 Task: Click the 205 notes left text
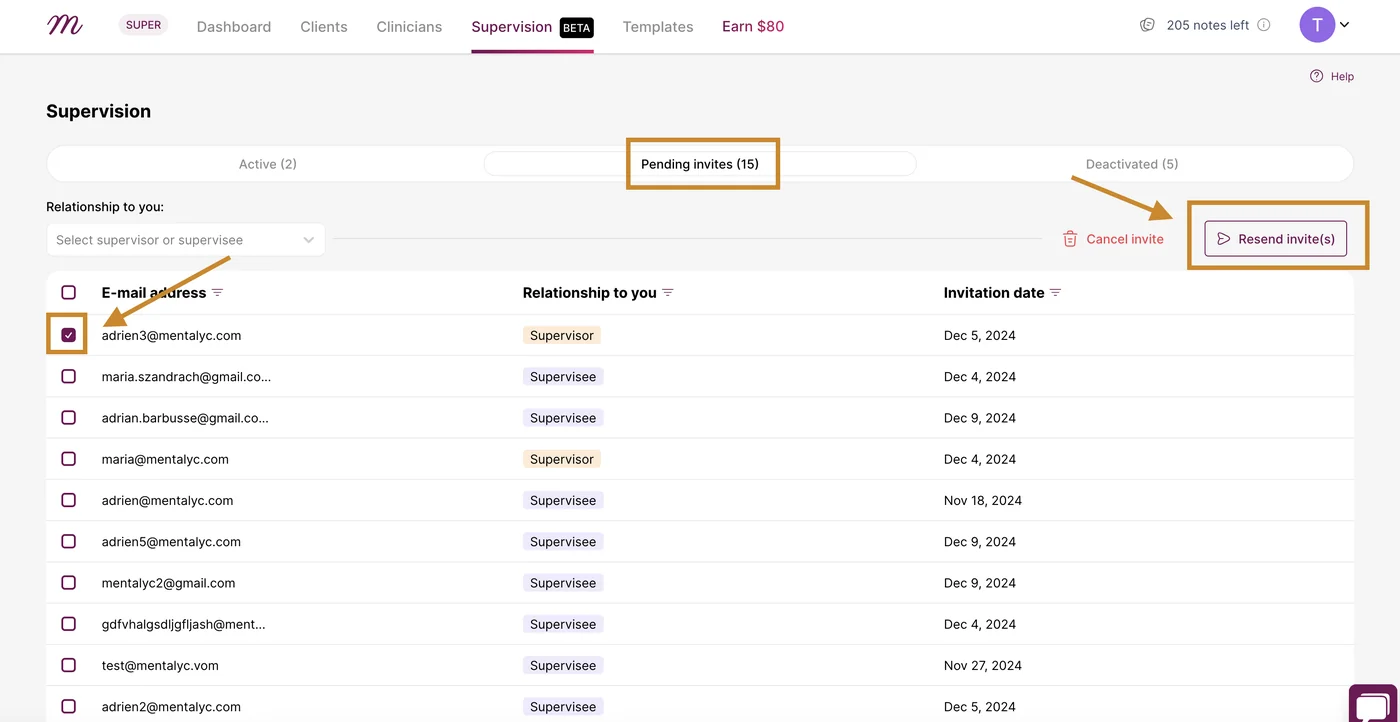[x=1208, y=25]
